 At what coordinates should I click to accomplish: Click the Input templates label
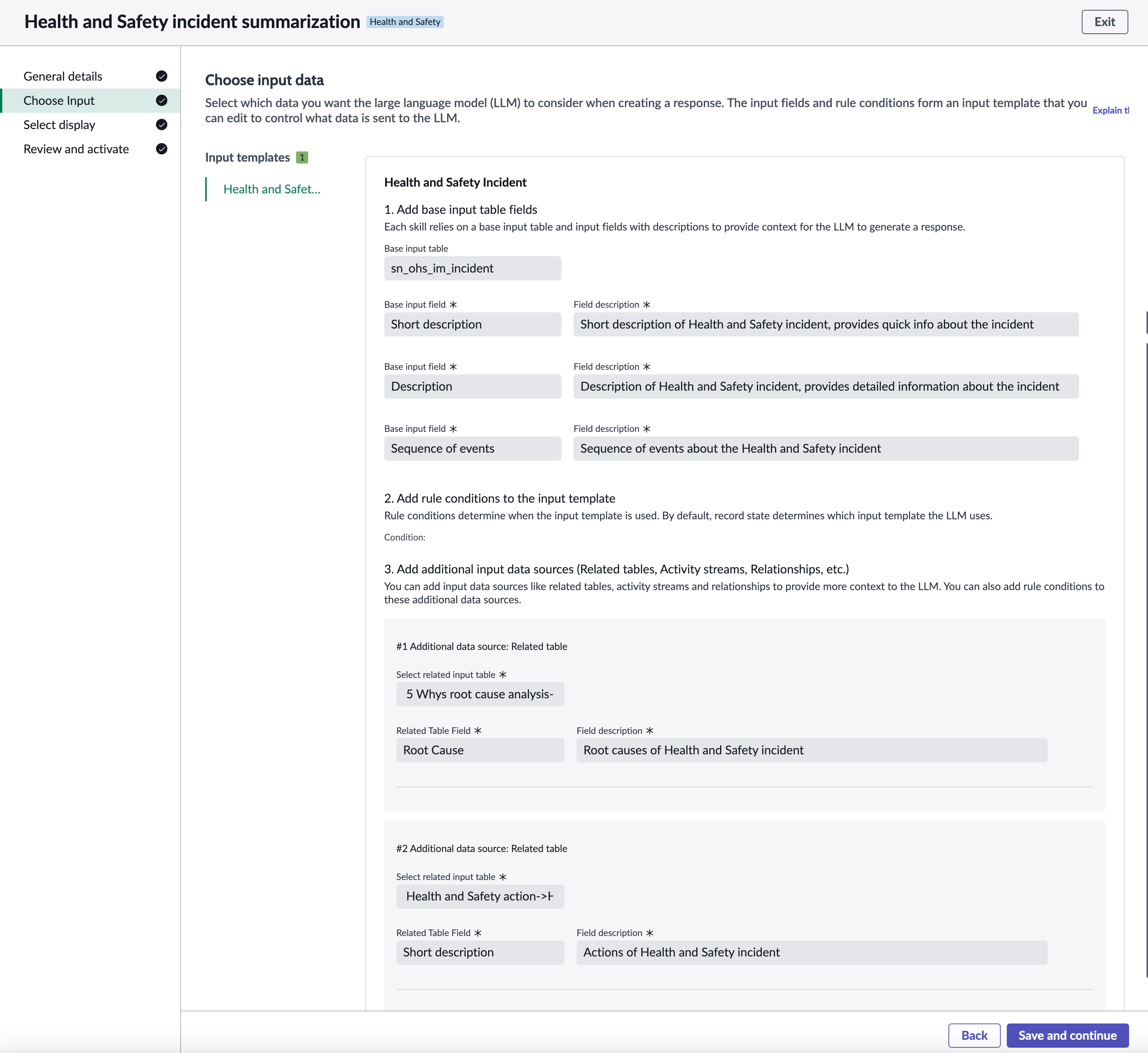247,157
